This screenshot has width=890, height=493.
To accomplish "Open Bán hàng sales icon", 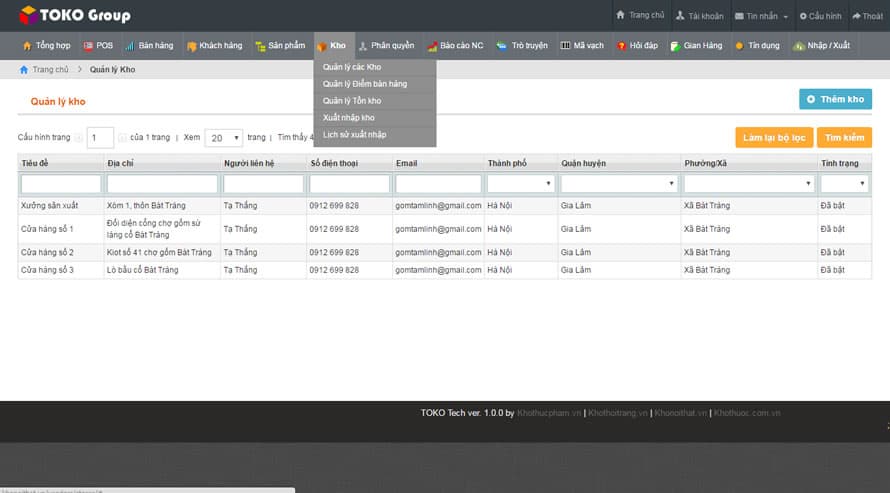I will [130, 46].
